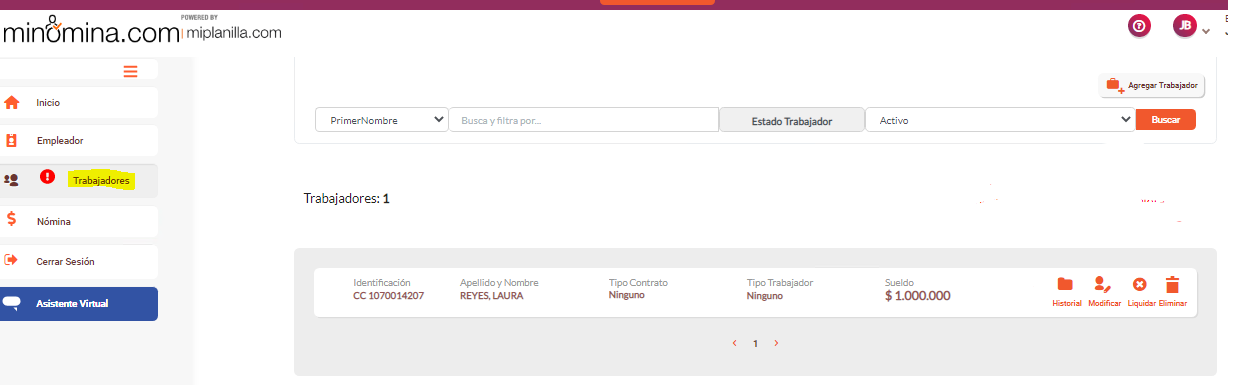This screenshot has width=1241, height=385.
Task: Open the PrimerNombre filter dropdown
Action: [x=382, y=120]
